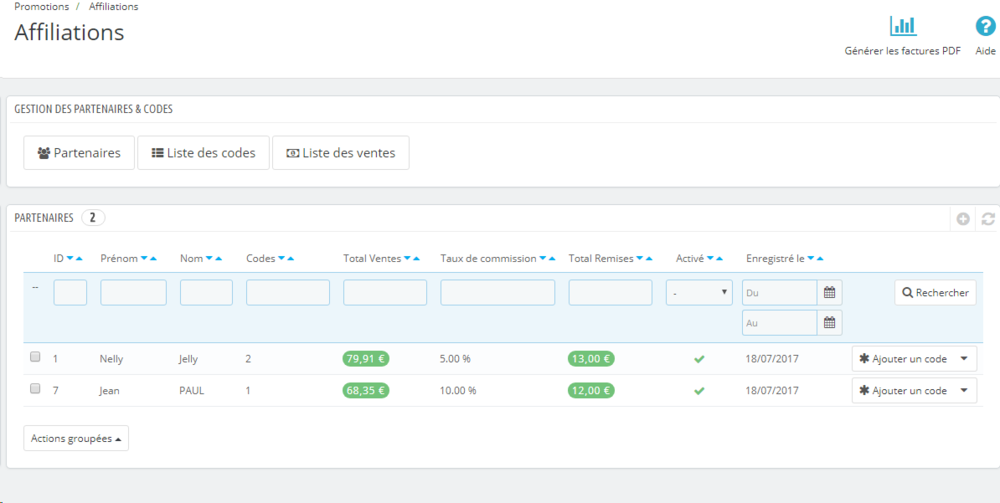The height and width of the screenshot is (503, 1000).
Task: Open the Actions groupées menu
Action: click(76, 439)
